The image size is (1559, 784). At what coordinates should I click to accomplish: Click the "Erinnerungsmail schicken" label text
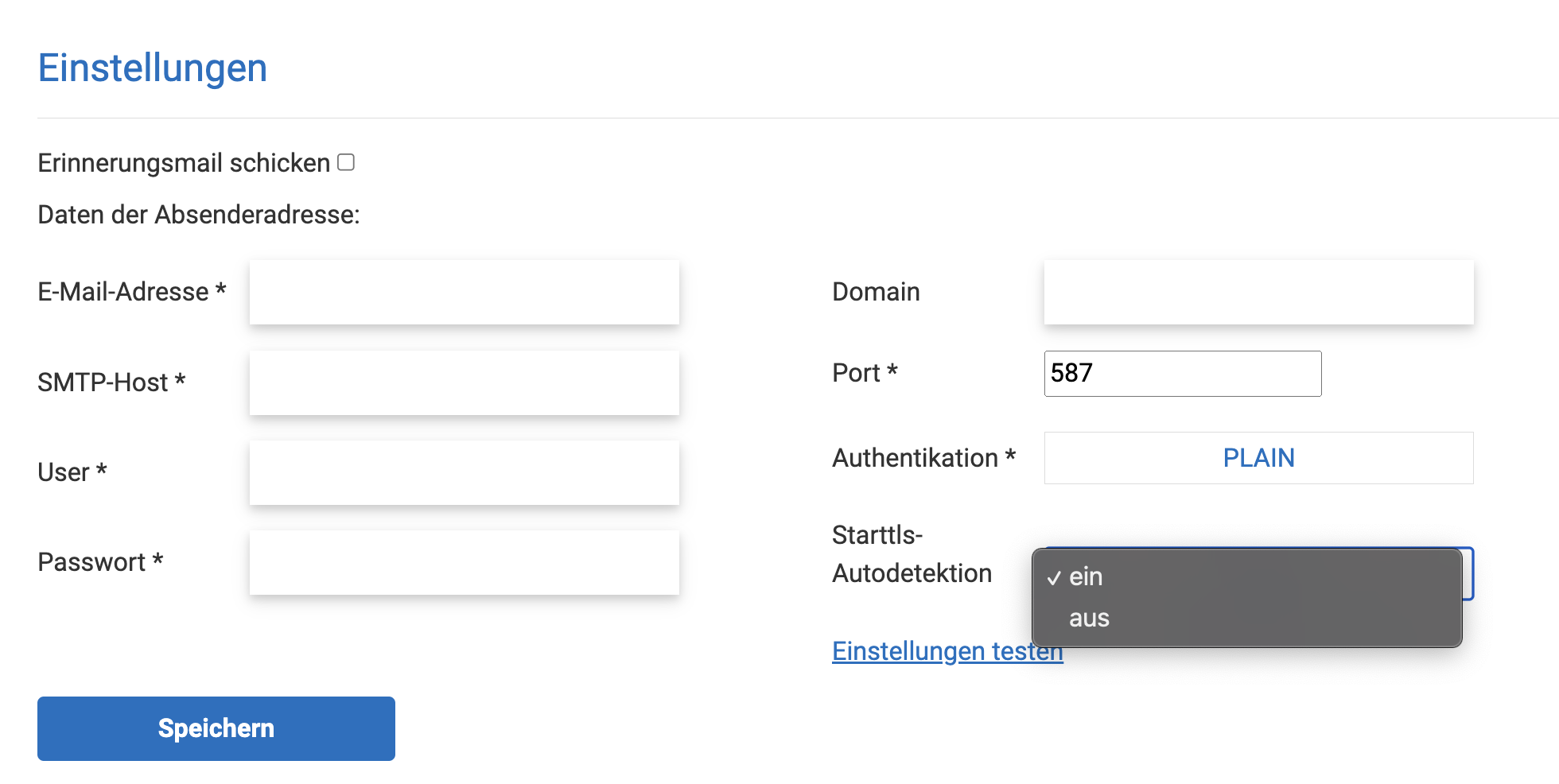tap(184, 163)
